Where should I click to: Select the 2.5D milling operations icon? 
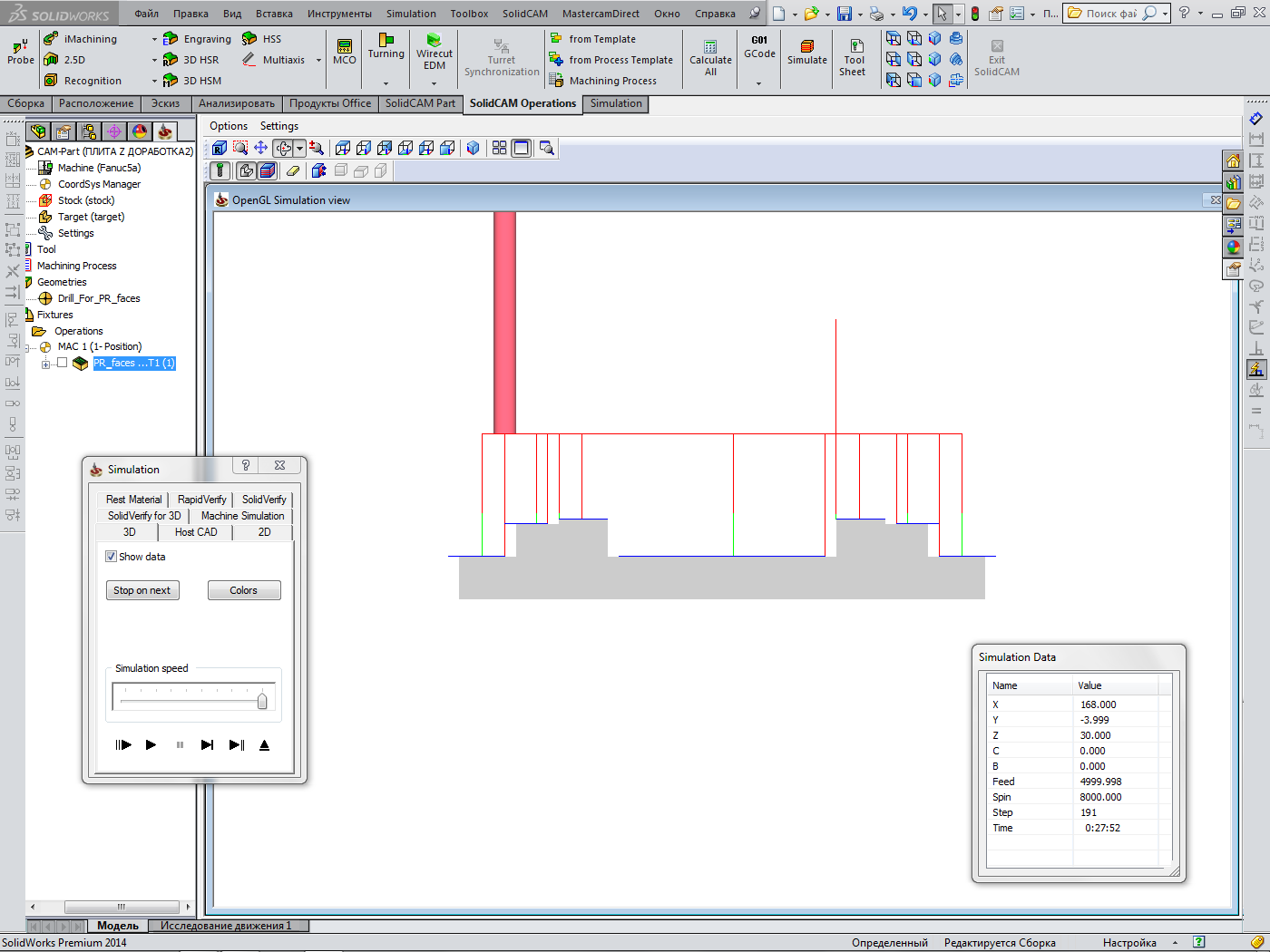coord(51,60)
